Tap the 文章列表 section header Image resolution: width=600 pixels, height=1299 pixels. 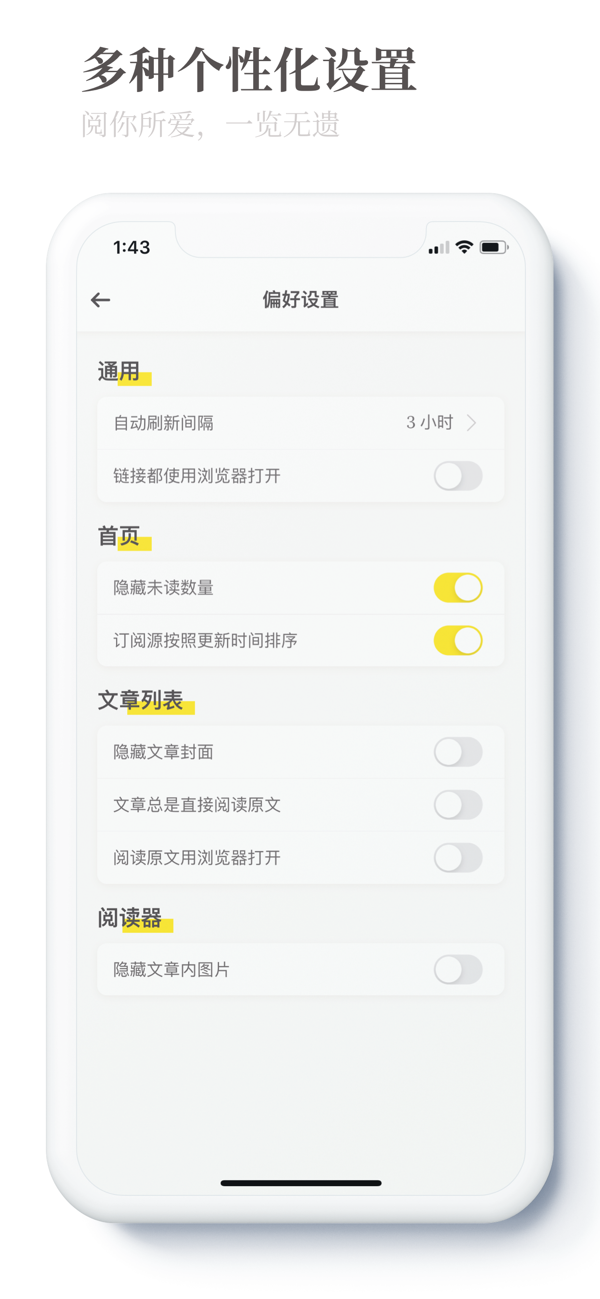141,701
